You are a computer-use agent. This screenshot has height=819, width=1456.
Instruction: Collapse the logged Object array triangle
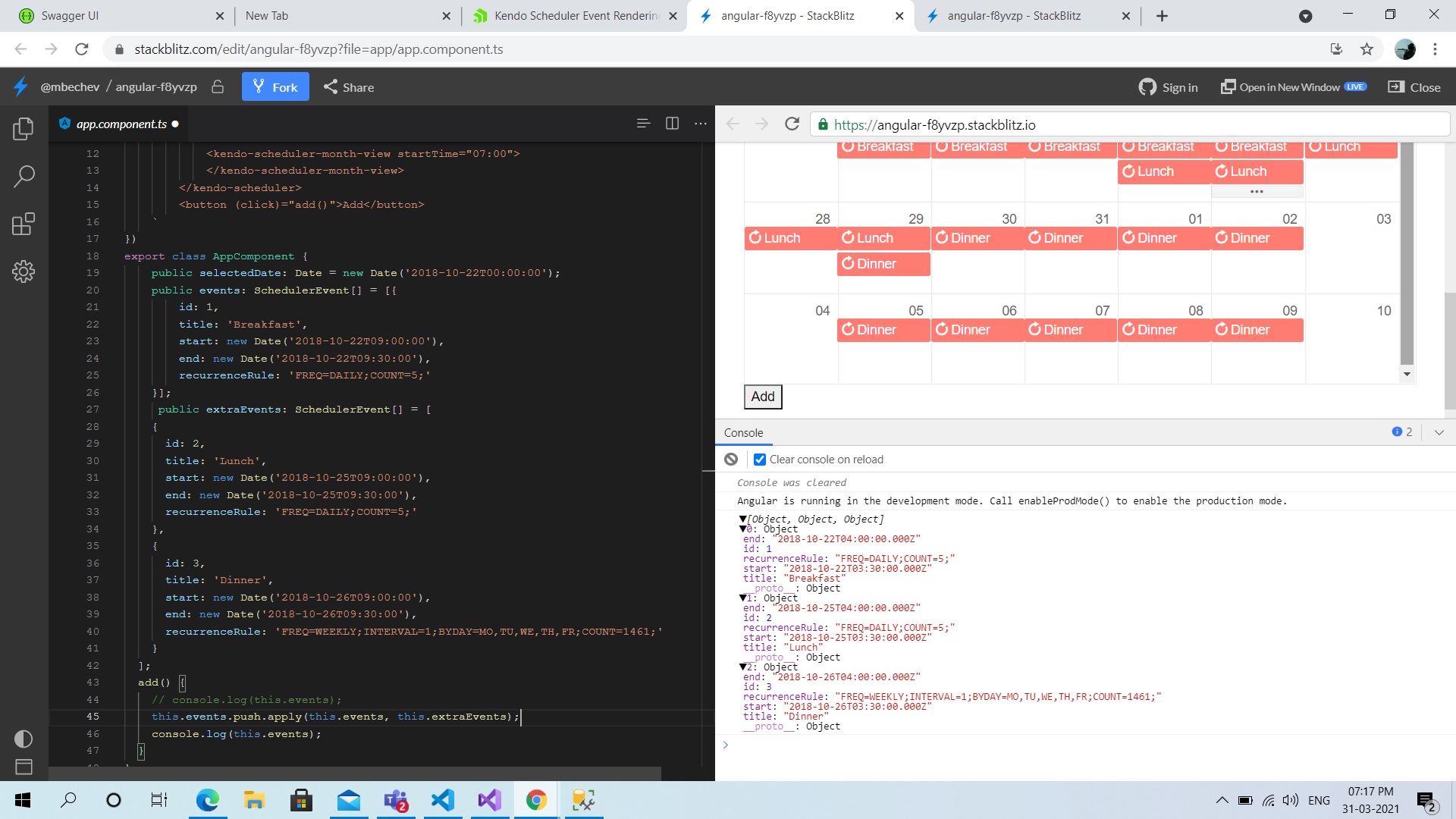(742, 519)
